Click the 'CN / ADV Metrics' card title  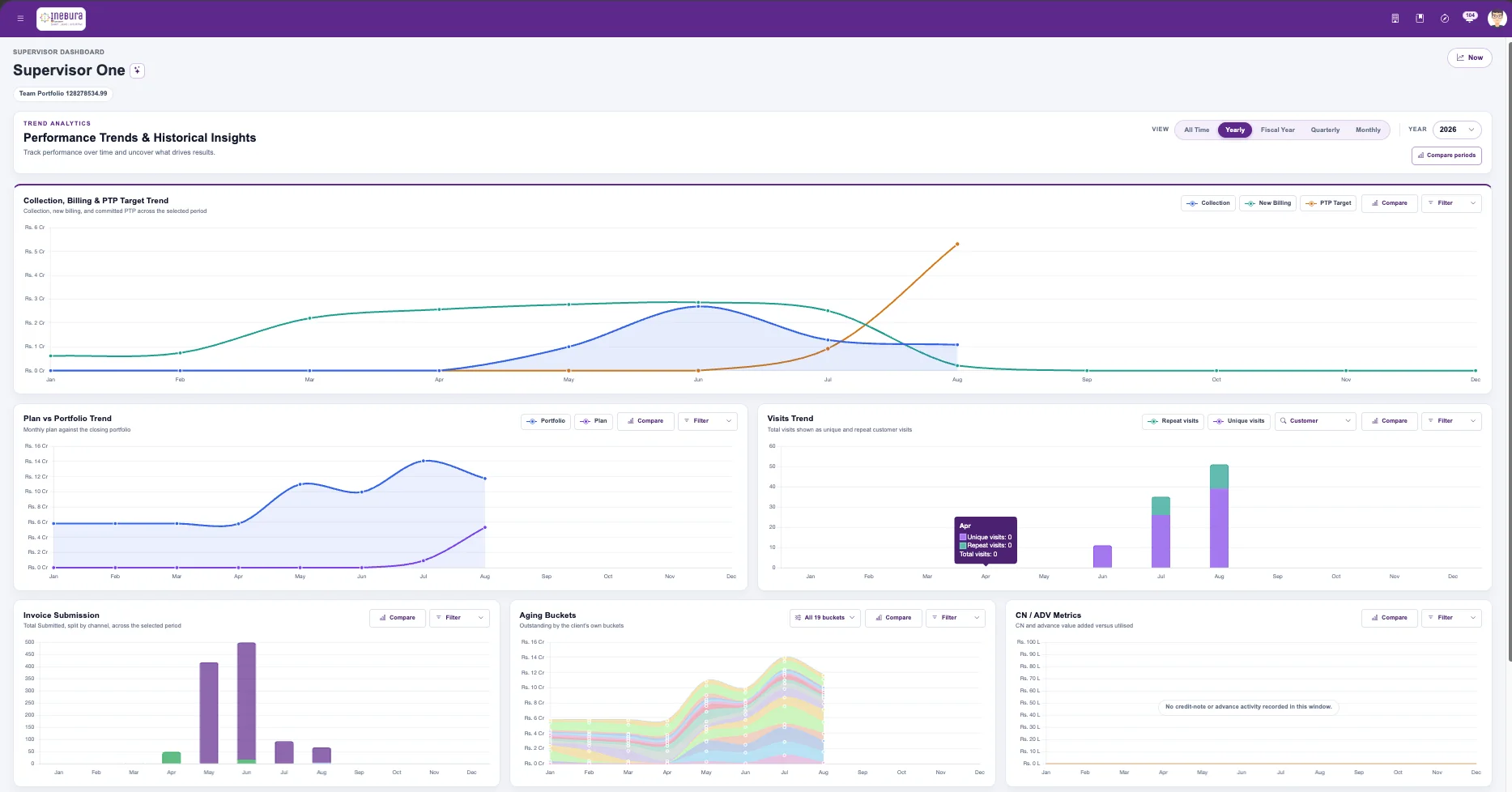tap(1048, 615)
